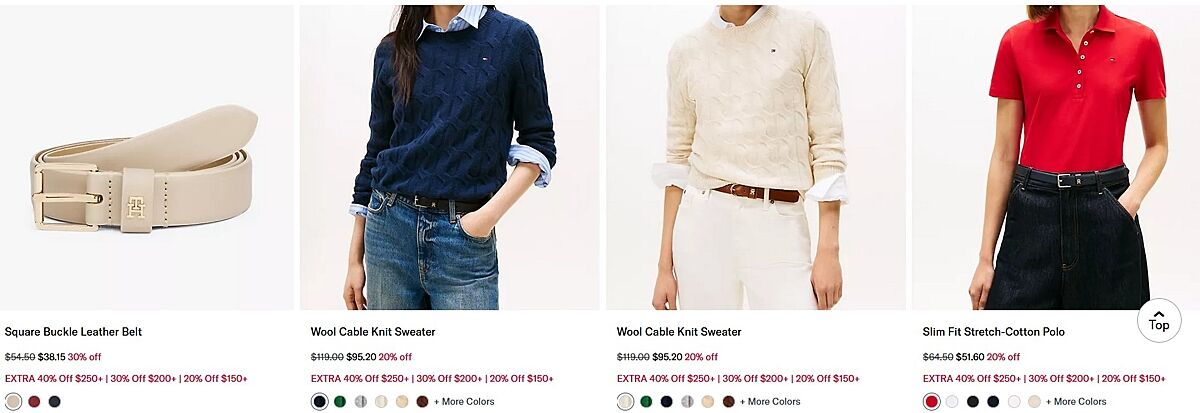Open the Square Buckle Leather Belt title
The image size is (1200, 413).
tap(73, 332)
